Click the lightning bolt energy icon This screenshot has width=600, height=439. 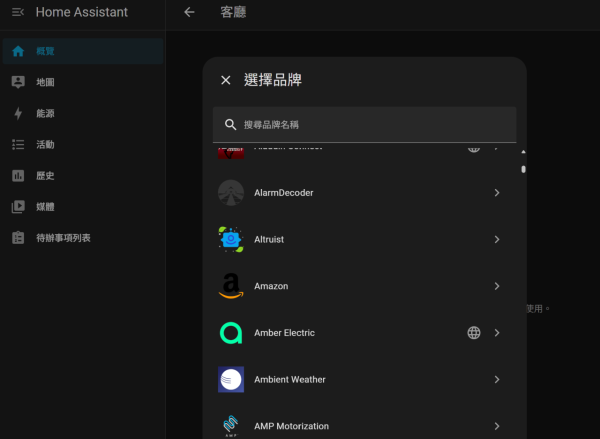(18, 113)
